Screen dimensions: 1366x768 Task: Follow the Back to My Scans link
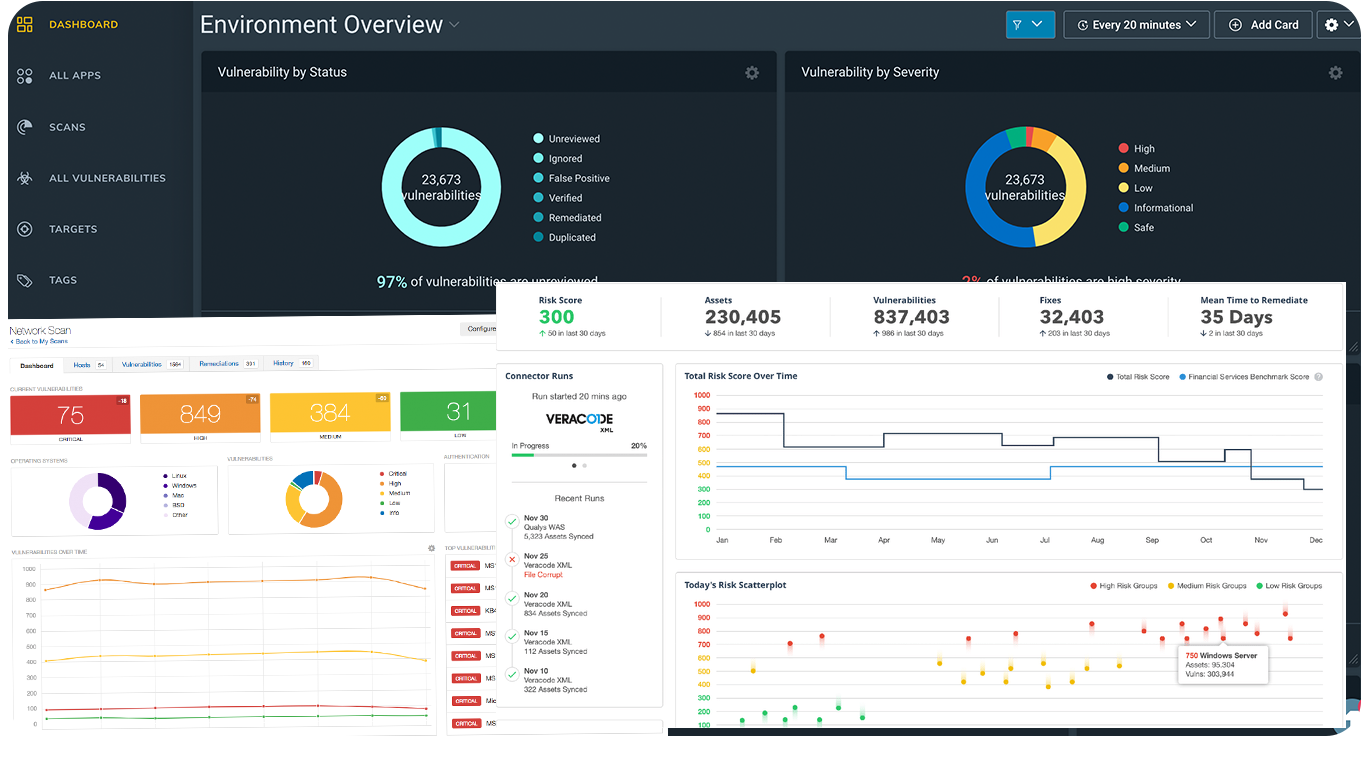41,342
